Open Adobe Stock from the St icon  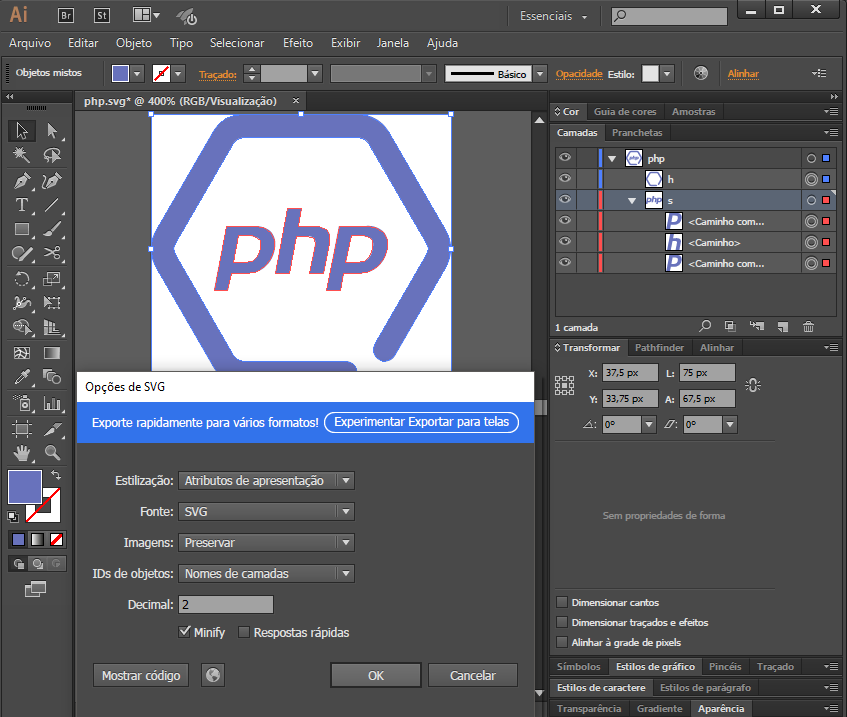pos(102,15)
